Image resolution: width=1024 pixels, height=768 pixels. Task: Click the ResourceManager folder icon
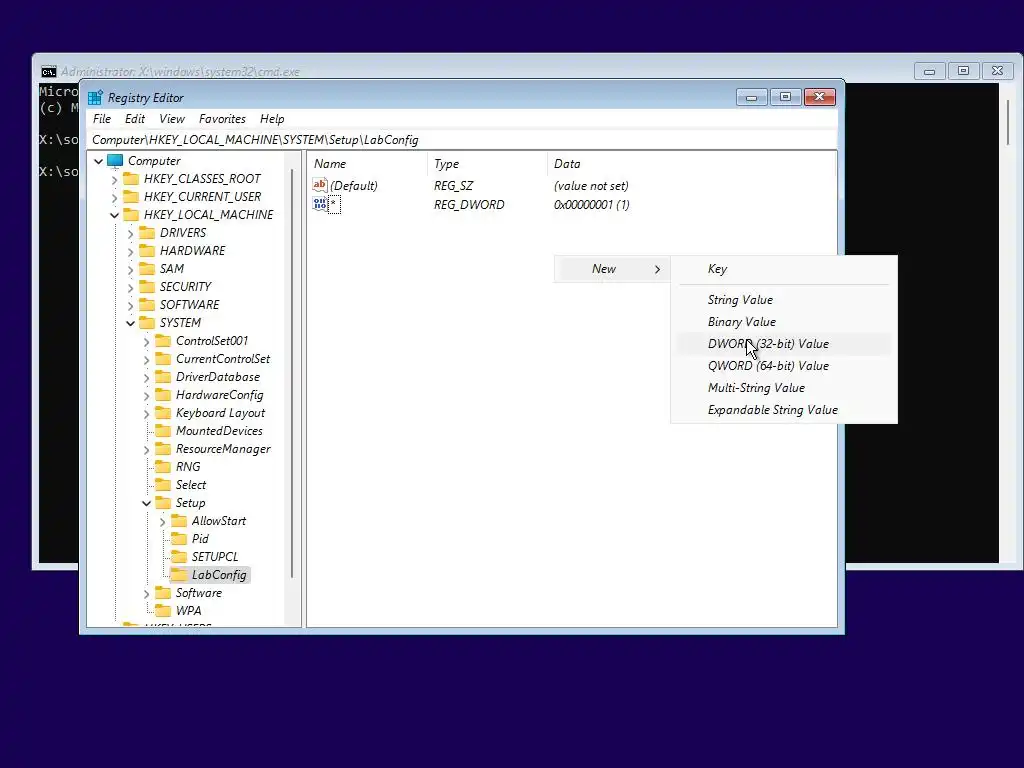163,449
